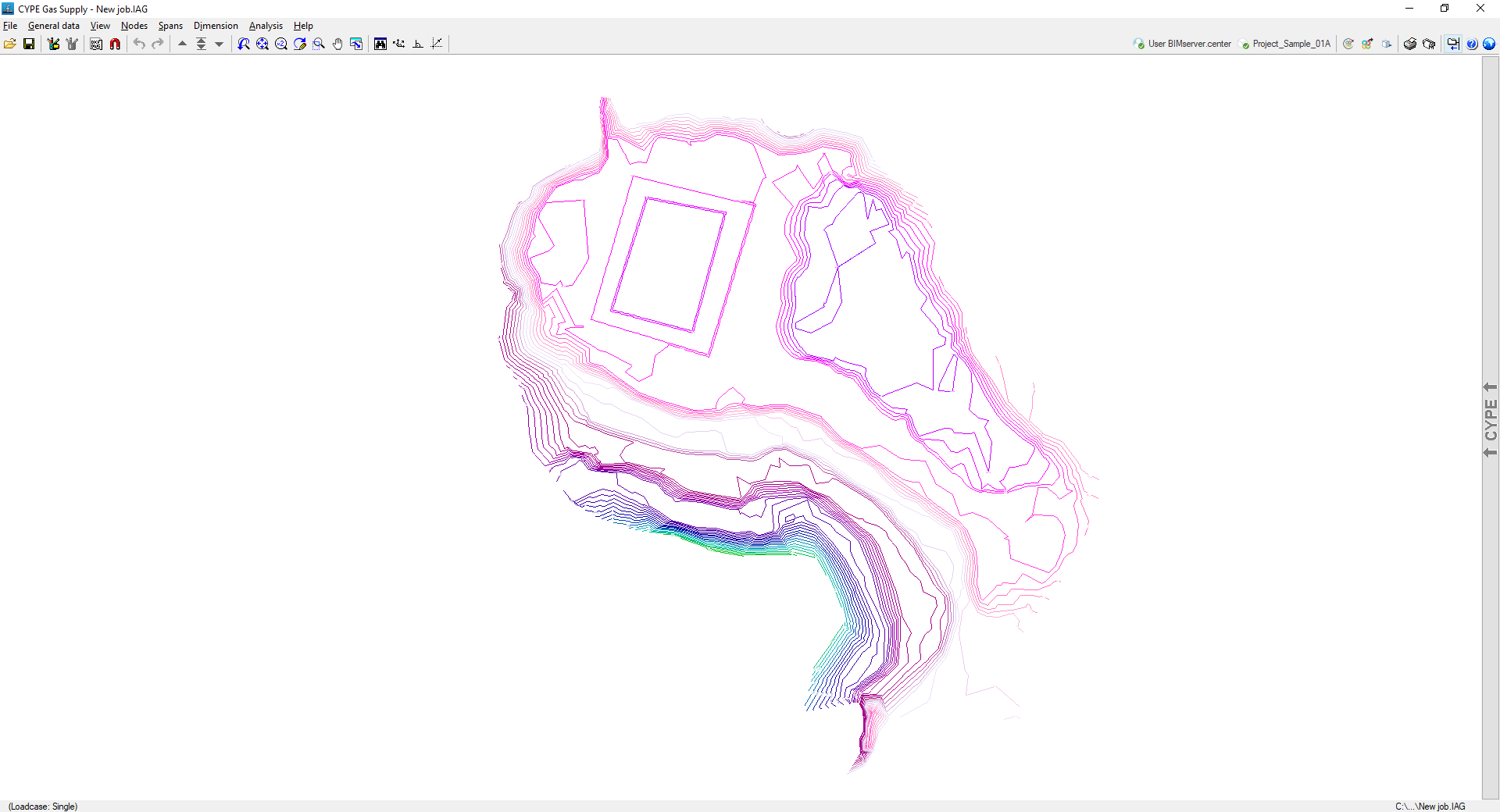This screenshot has height=812, width=1500.
Task: Click the coordinate axes icon after binoculars
Action: (x=399, y=44)
